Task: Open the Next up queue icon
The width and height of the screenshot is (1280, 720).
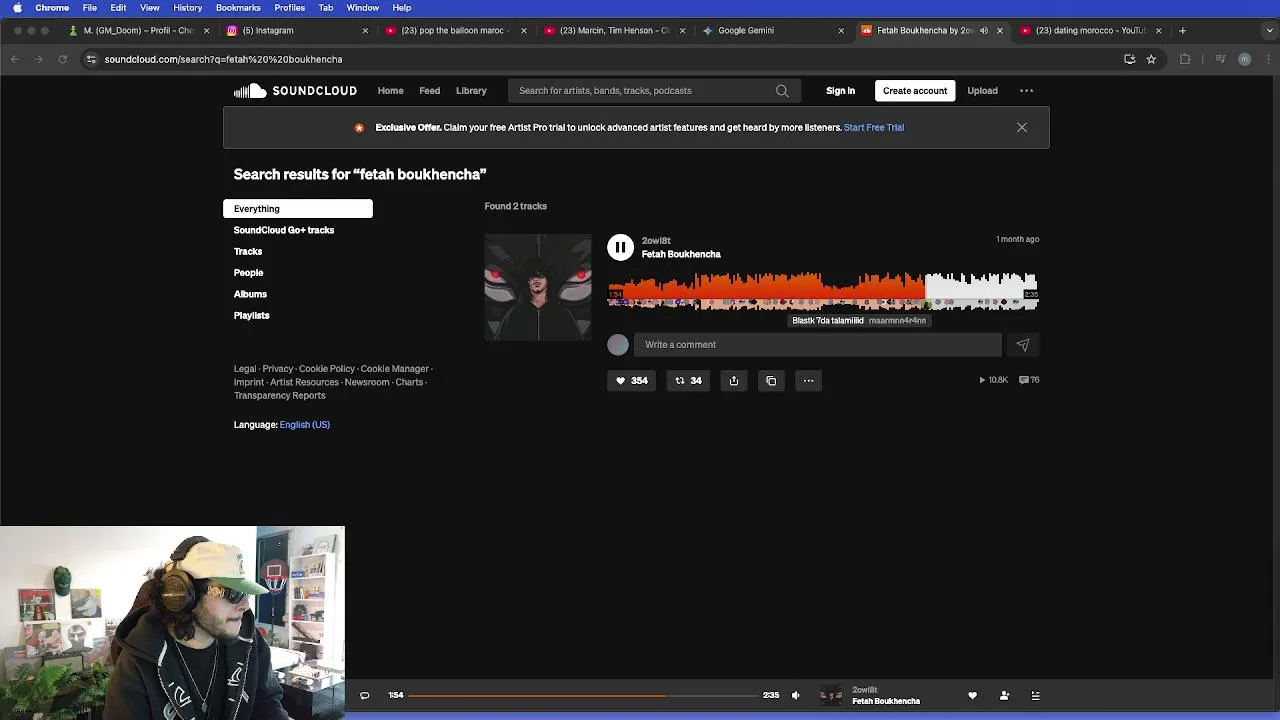Action: 1035,695
